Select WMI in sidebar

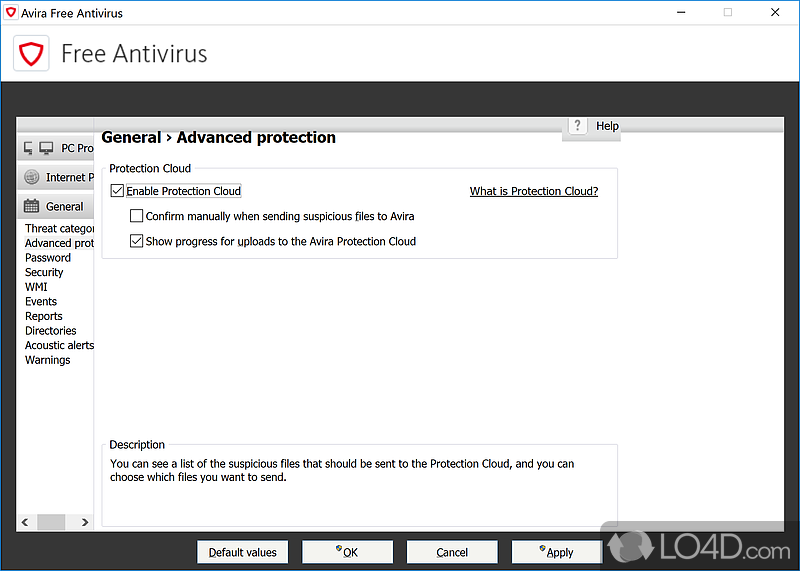[36, 287]
